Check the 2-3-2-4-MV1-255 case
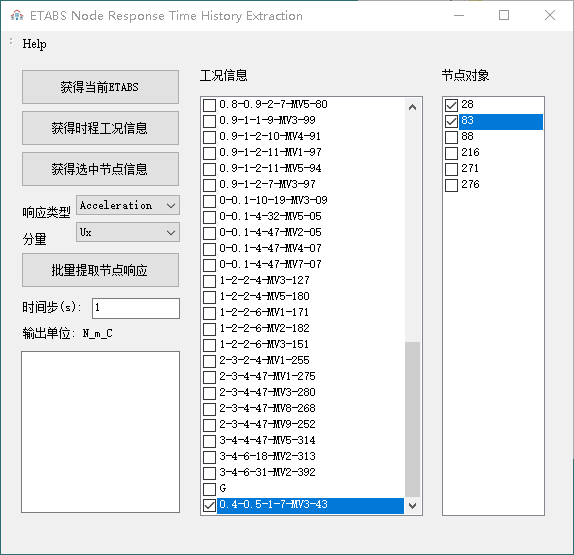The image size is (574, 555). [209, 361]
